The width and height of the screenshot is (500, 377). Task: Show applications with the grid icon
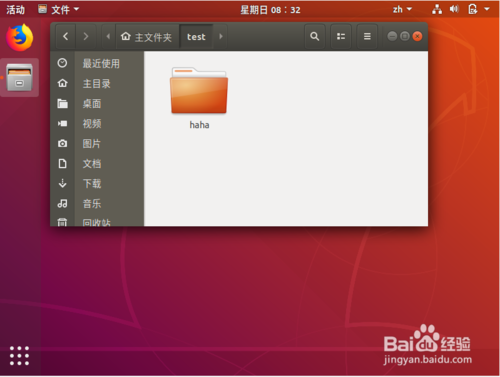[19, 355]
